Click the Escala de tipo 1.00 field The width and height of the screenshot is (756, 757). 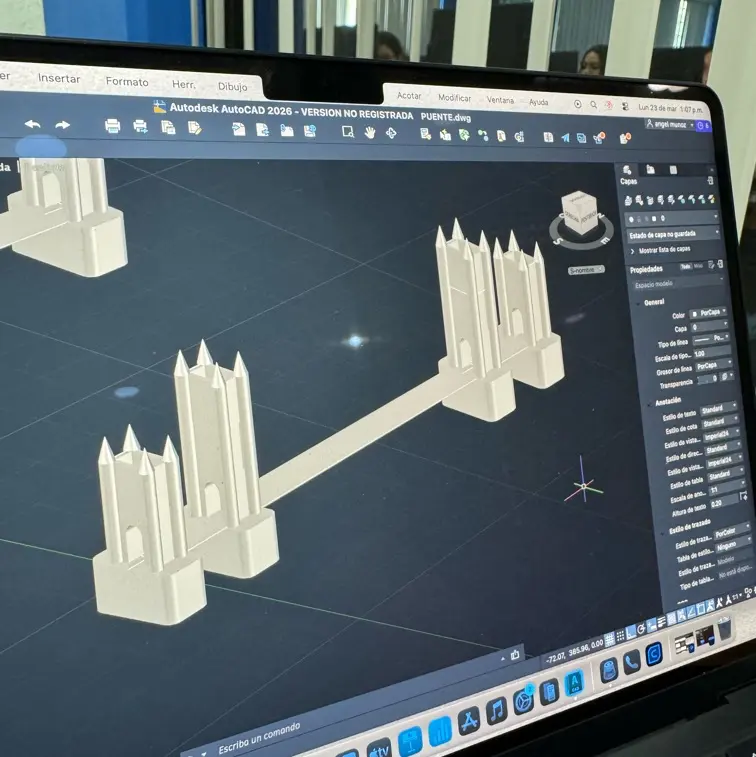[x=712, y=353]
